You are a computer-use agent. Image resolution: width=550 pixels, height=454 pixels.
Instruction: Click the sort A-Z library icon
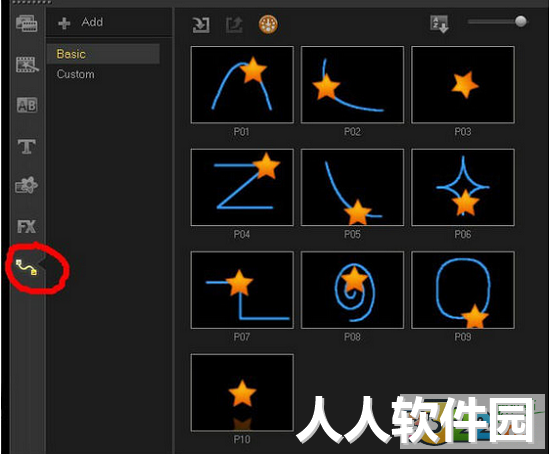439,24
